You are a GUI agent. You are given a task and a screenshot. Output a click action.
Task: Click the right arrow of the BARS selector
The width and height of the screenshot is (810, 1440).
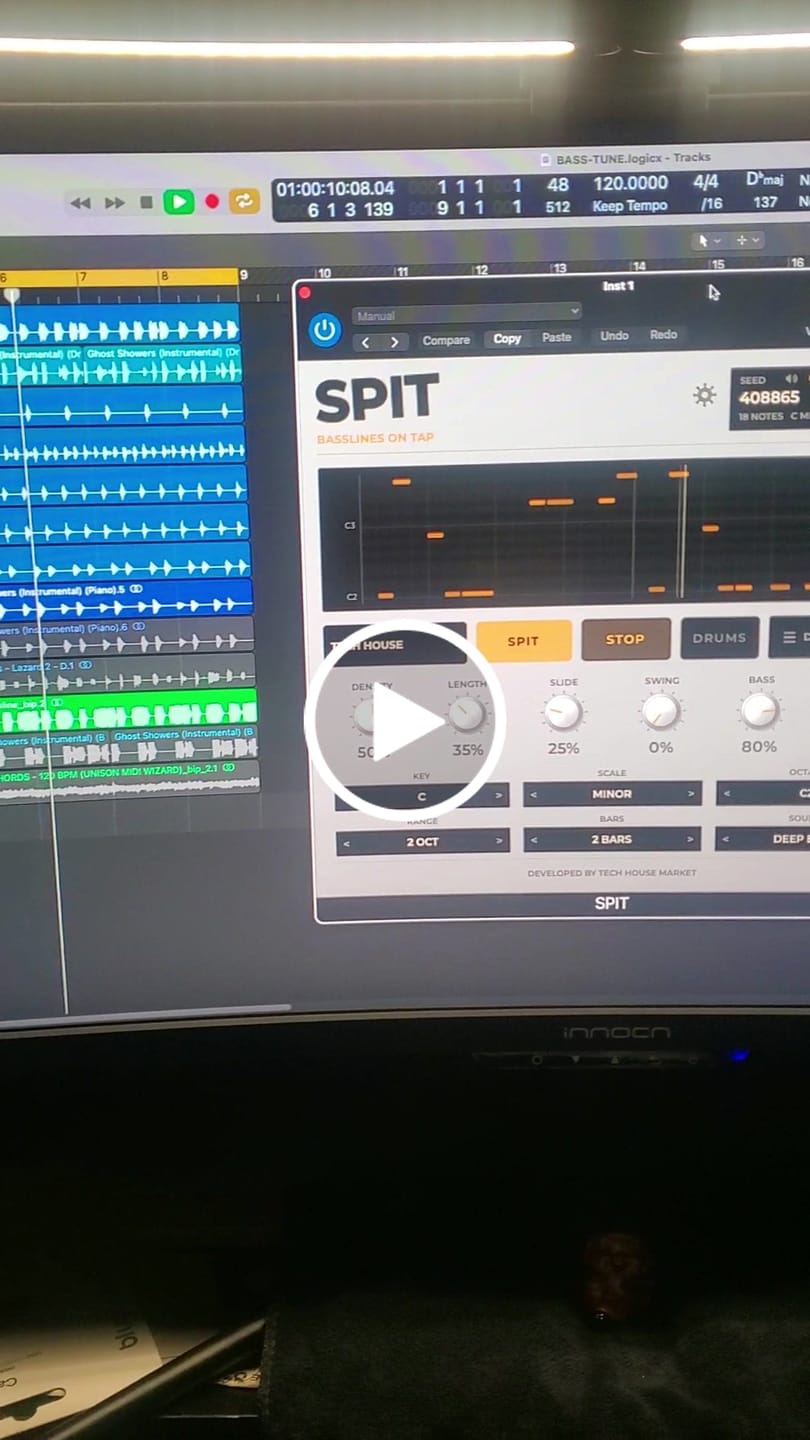pyautogui.click(x=690, y=839)
